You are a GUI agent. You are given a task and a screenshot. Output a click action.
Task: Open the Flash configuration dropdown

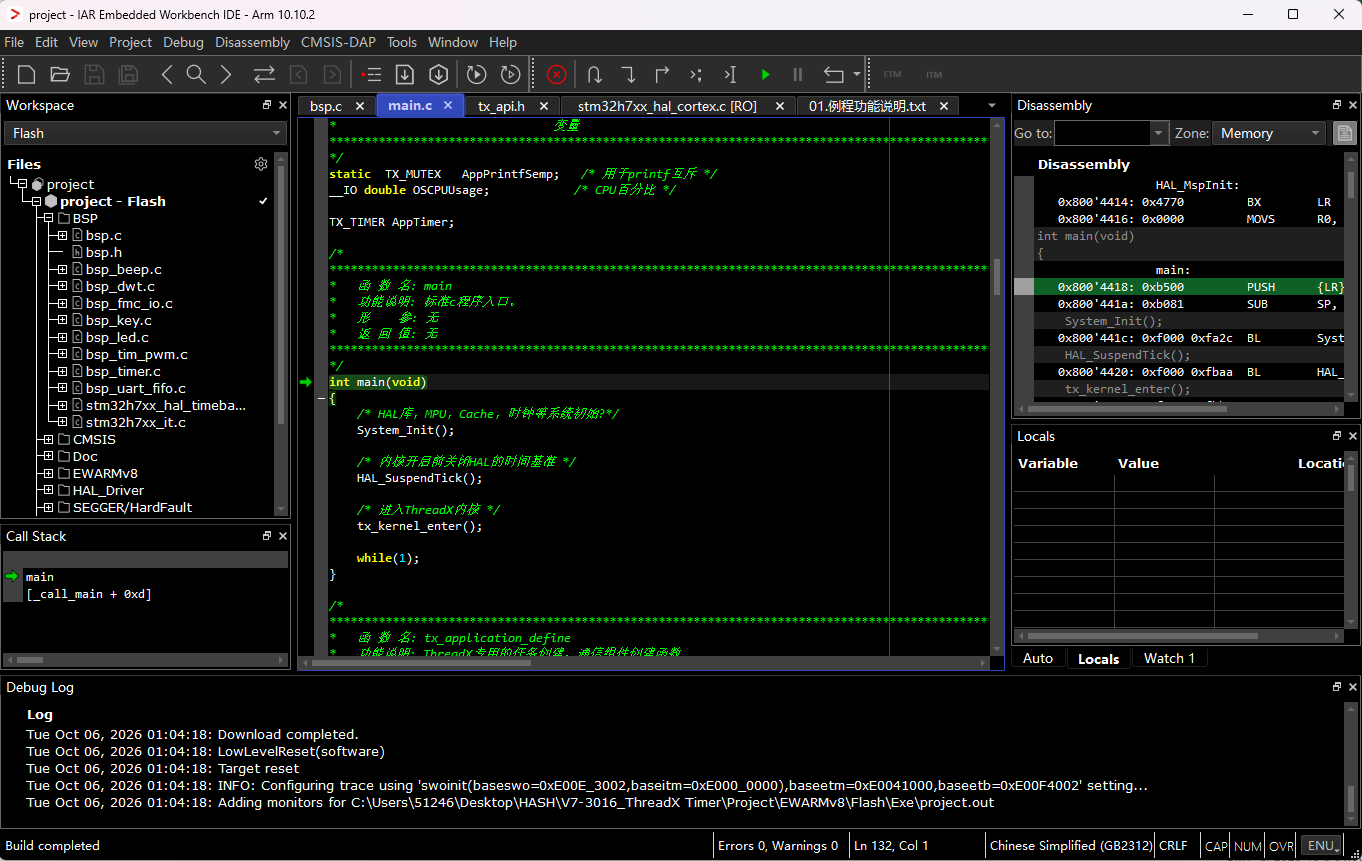click(x=145, y=133)
